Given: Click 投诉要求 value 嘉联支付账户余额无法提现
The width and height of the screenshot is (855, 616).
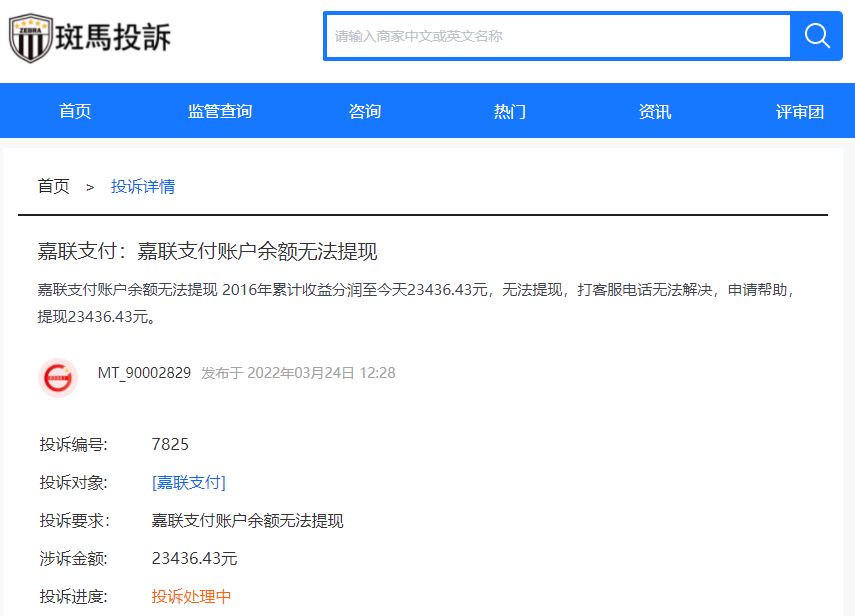Looking at the screenshot, I should [248, 521].
